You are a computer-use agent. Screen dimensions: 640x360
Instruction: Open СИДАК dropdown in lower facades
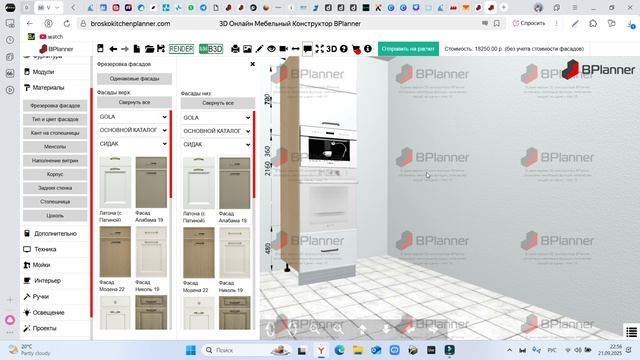[217, 144]
